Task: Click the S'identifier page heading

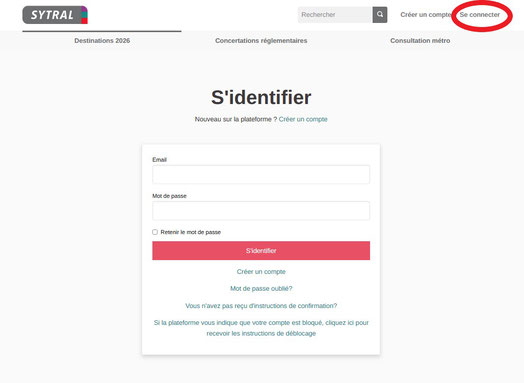Action: tap(261, 97)
